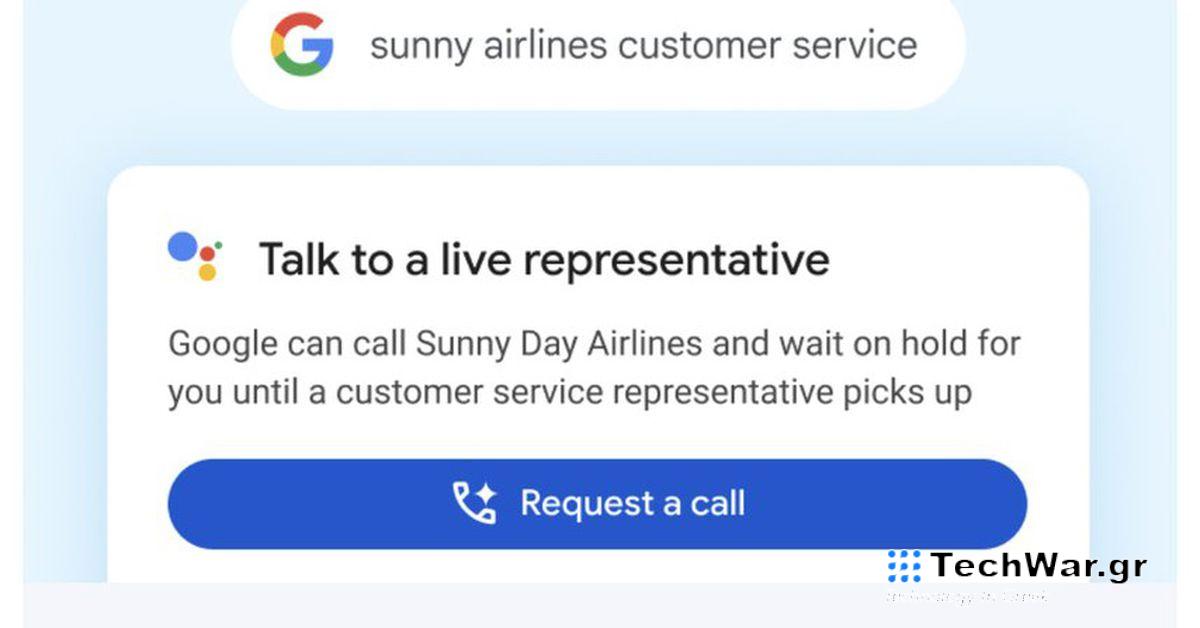1200x628 pixels.
Task: Click the phone sparkle icon
Action: pos(474,503)
